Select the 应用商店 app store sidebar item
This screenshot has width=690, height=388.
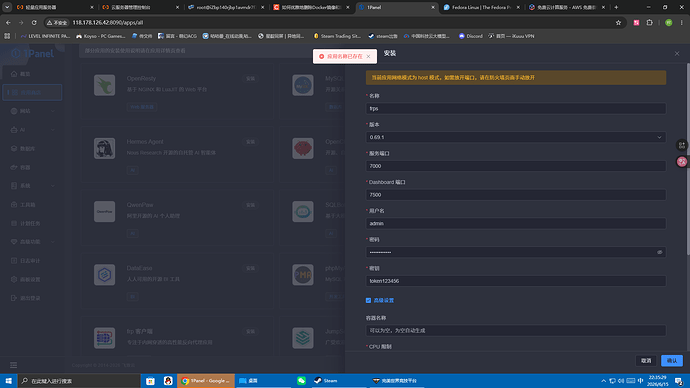tap(32, 92)
